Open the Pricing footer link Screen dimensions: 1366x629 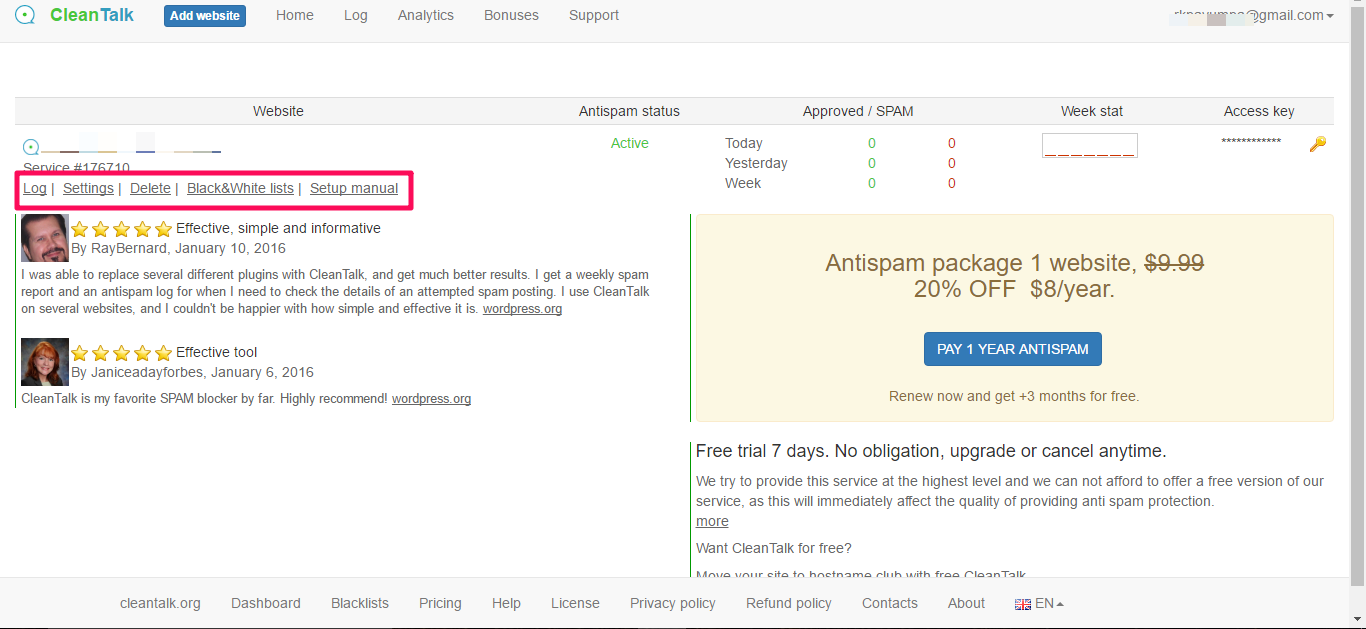(x=440, y=603)
